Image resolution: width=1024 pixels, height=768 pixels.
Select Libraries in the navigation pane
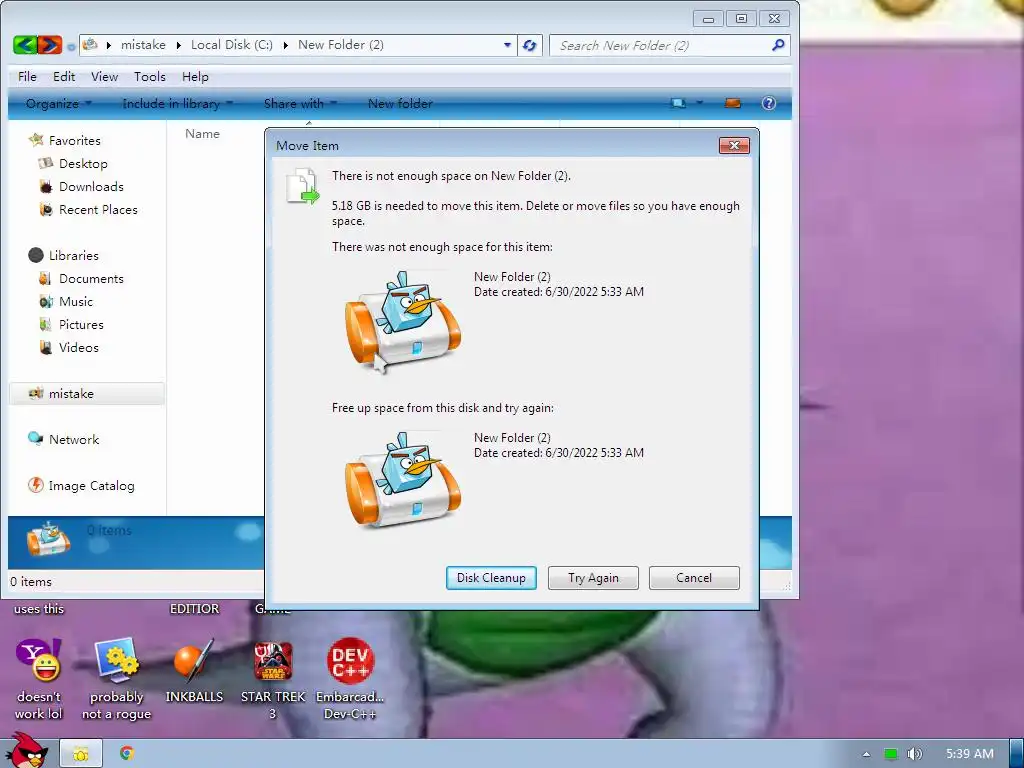click(x=73, y=255)
